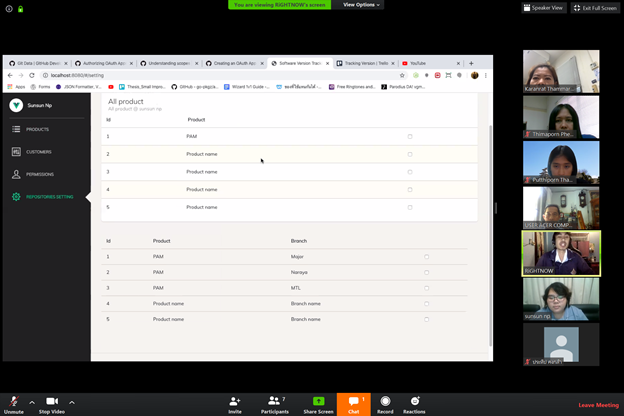
Task: Open the Invite people icon
Action: pos(235,400)
